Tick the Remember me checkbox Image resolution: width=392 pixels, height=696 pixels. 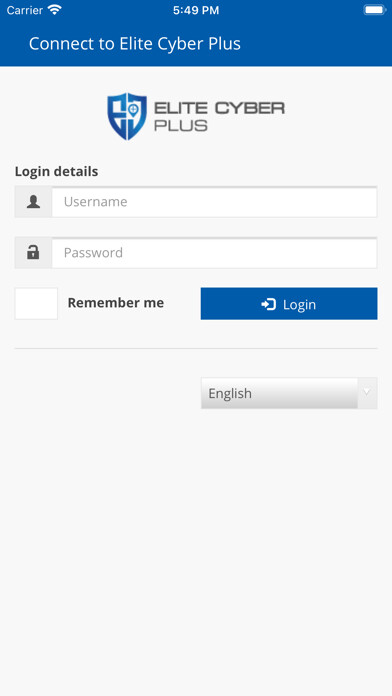[x=36, y=304]
